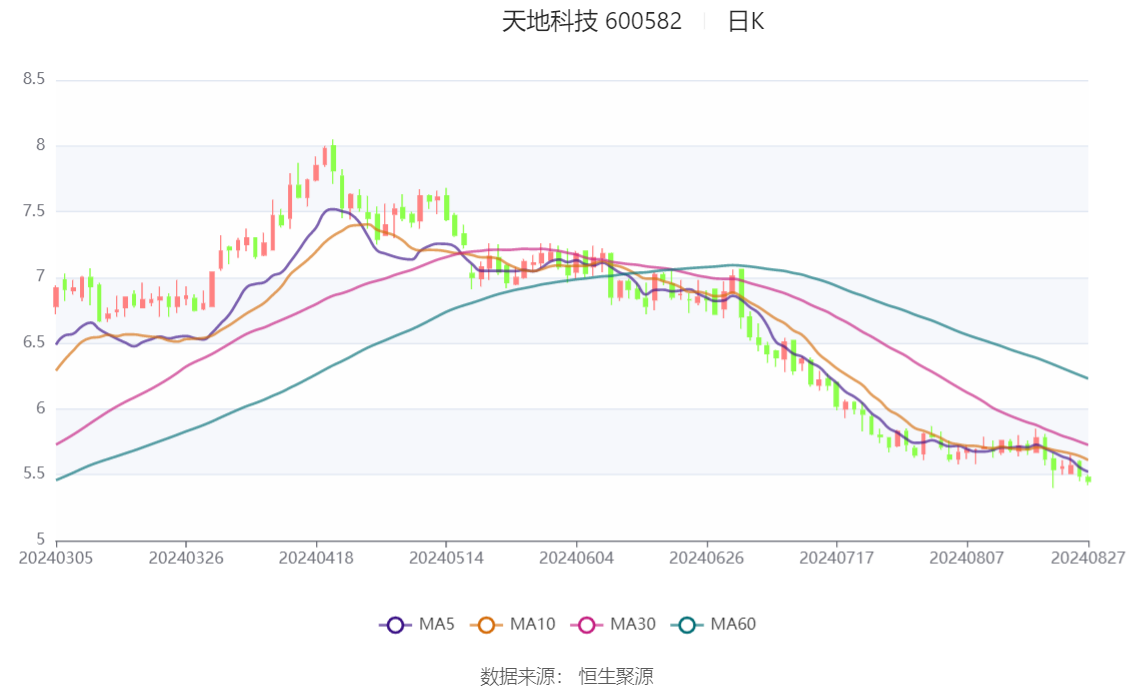Click the 20240326 date axis label

click(x=186, y=559)
